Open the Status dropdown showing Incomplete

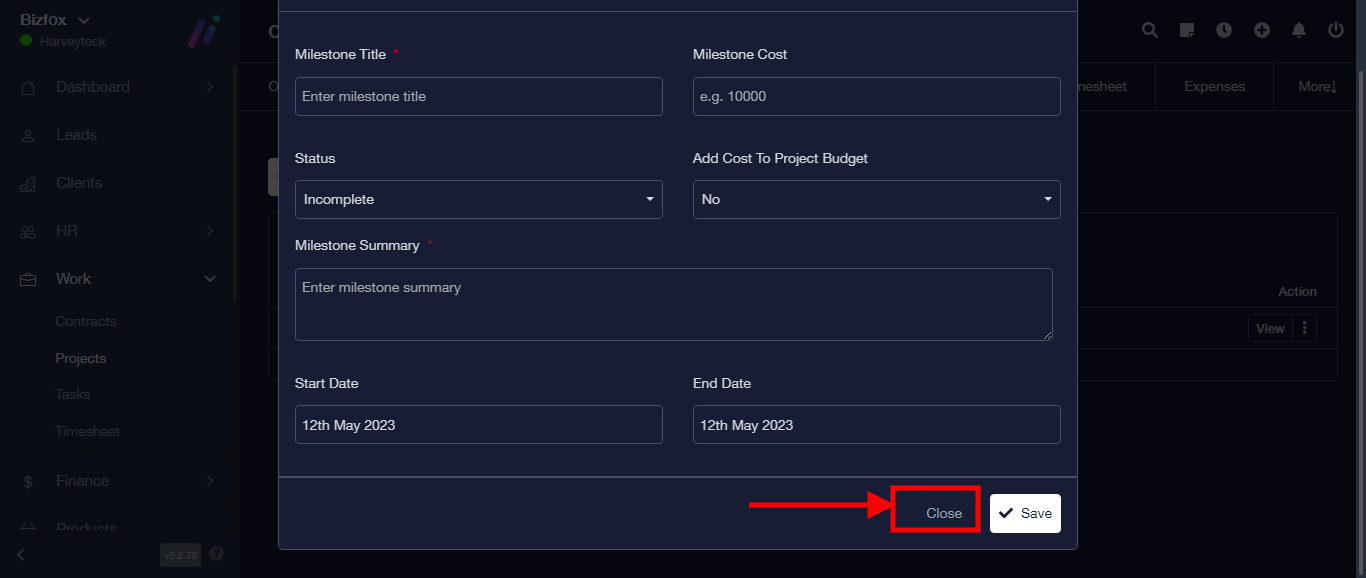point(478,199)
